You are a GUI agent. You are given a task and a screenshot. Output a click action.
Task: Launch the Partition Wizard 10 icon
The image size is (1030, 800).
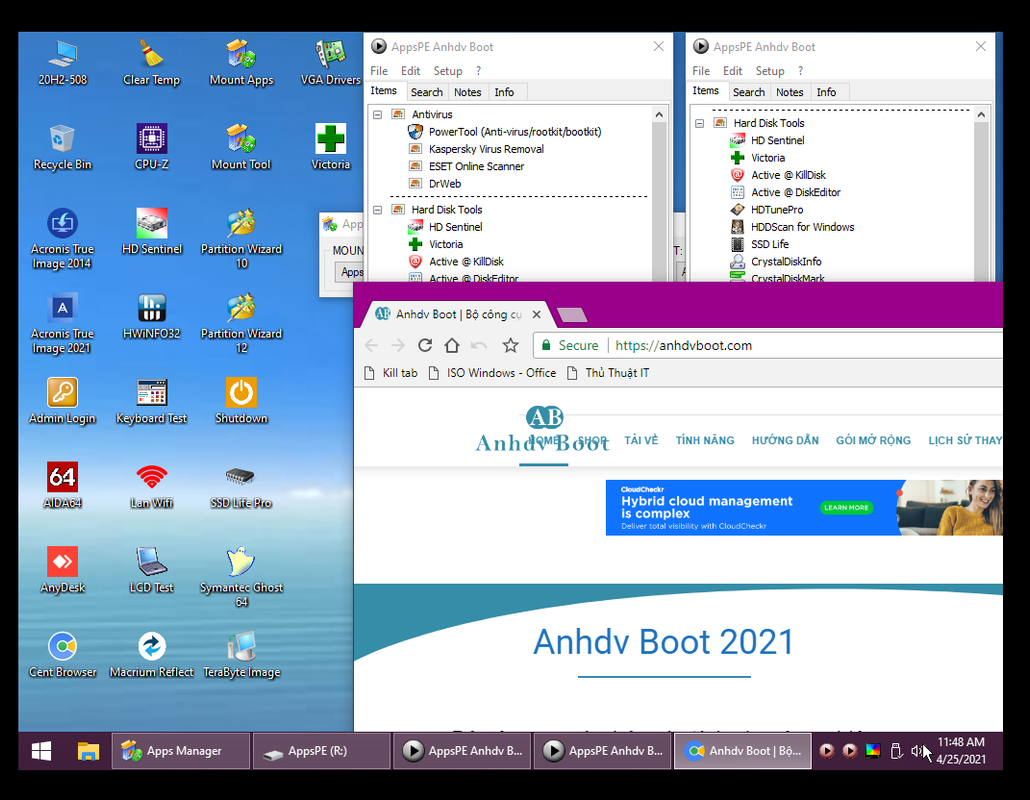(x=241, y=238)
